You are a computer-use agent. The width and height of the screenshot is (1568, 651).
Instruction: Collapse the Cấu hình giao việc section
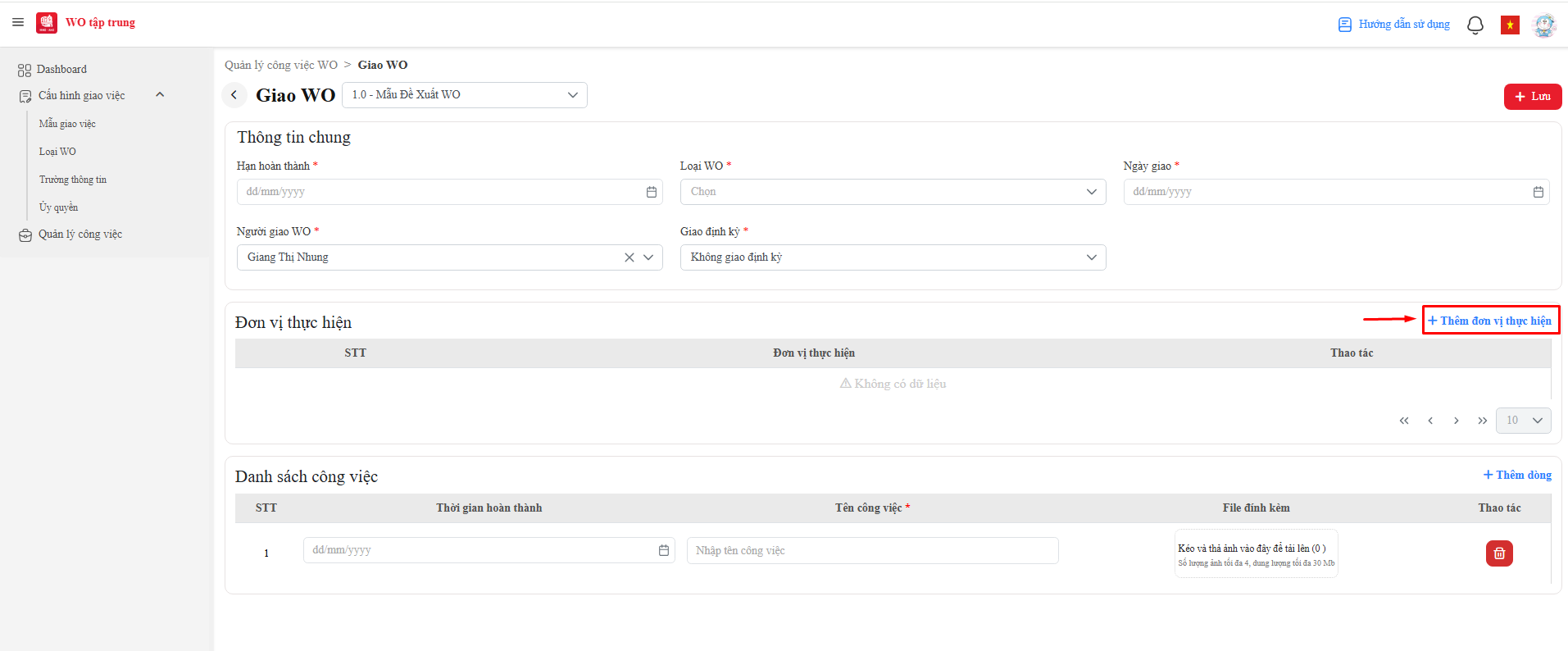pyautogui.click(x=160, y=95)
